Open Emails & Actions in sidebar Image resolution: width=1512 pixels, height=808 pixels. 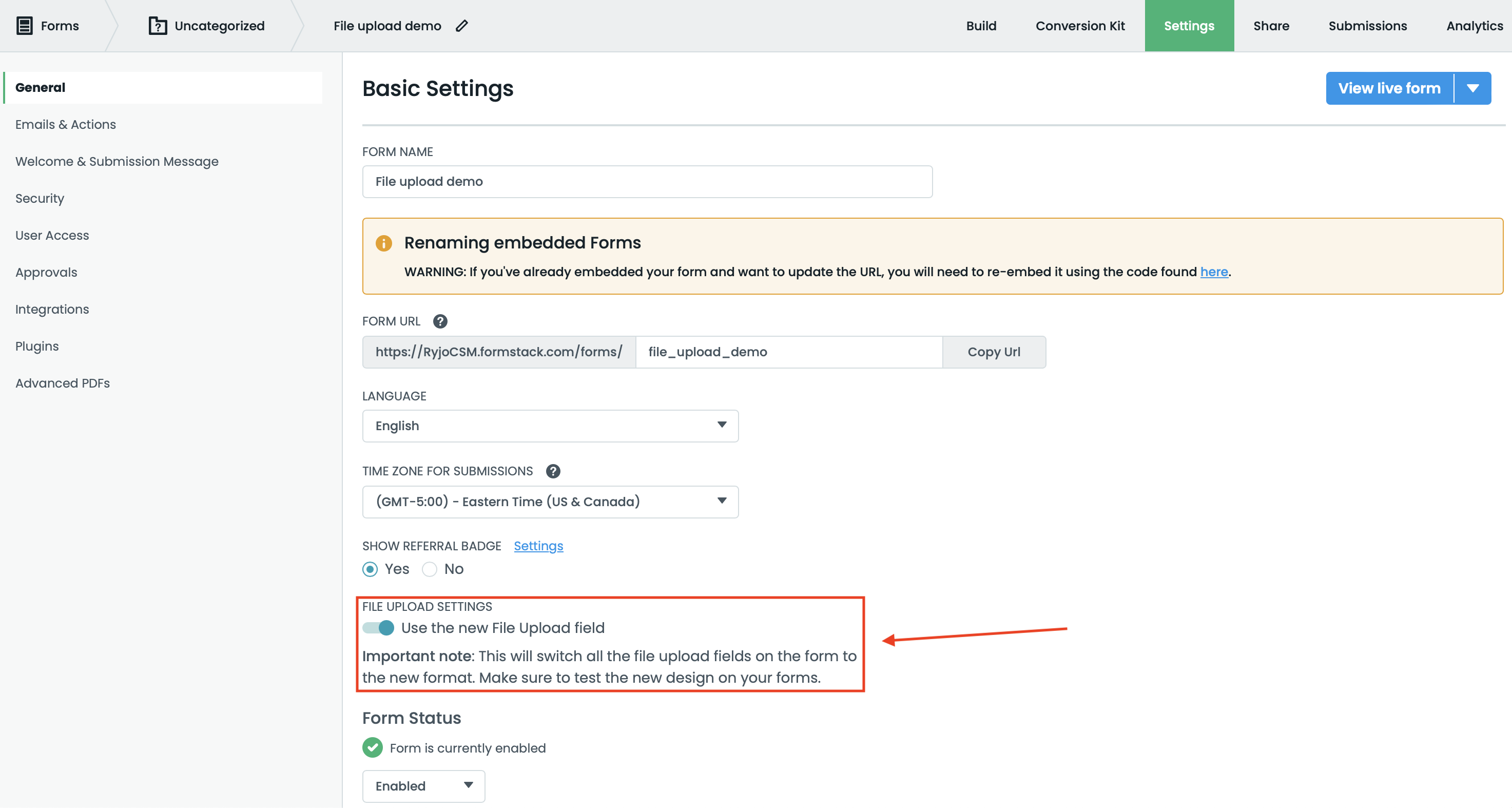[x=66, y=125]
